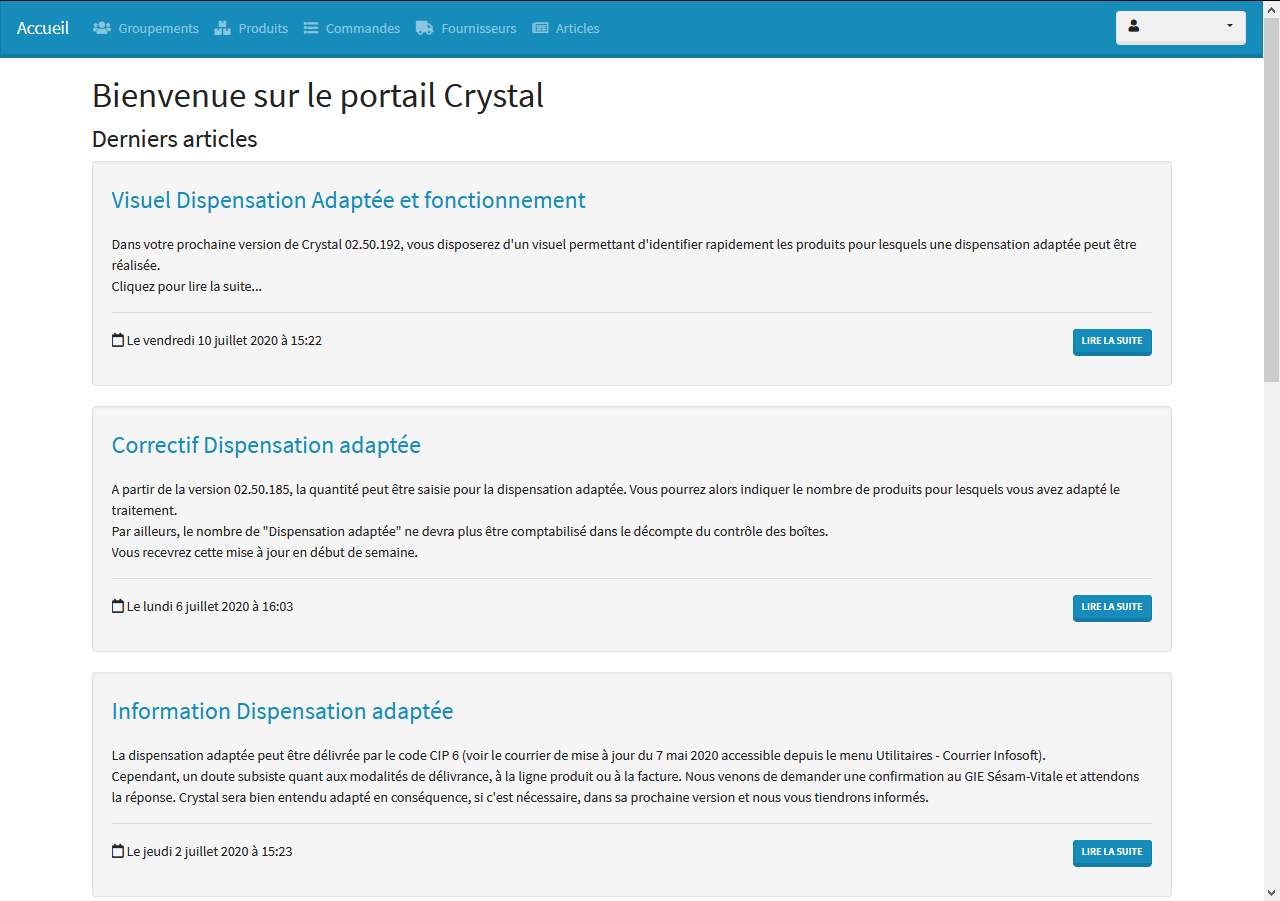Screen dimensions: 1280x901
Task: Click the Produits boxes icon
Action: (222, 28)
